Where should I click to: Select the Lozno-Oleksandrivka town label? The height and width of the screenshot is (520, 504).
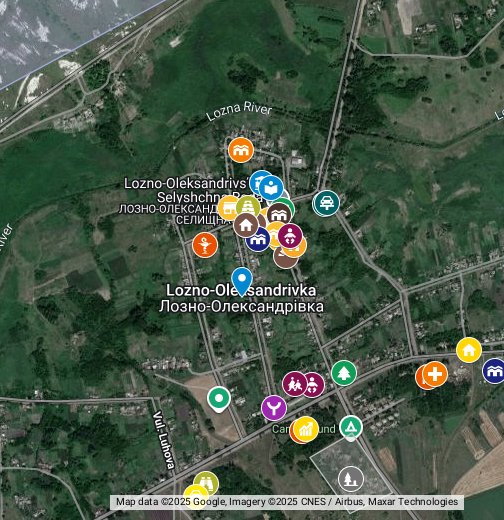(x=241, y=290)
